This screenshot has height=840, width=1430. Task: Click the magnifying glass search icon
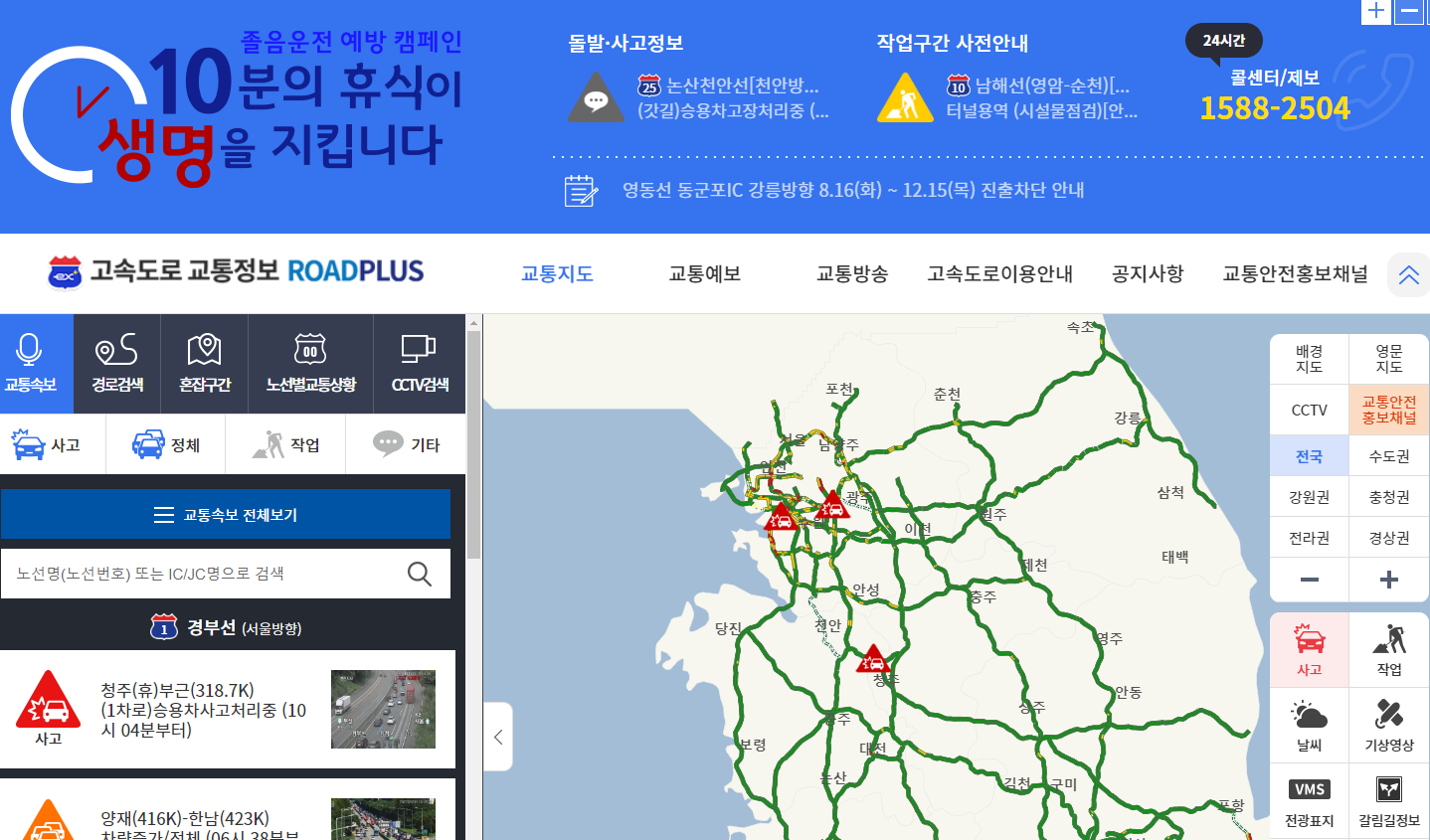click(420, 574)
